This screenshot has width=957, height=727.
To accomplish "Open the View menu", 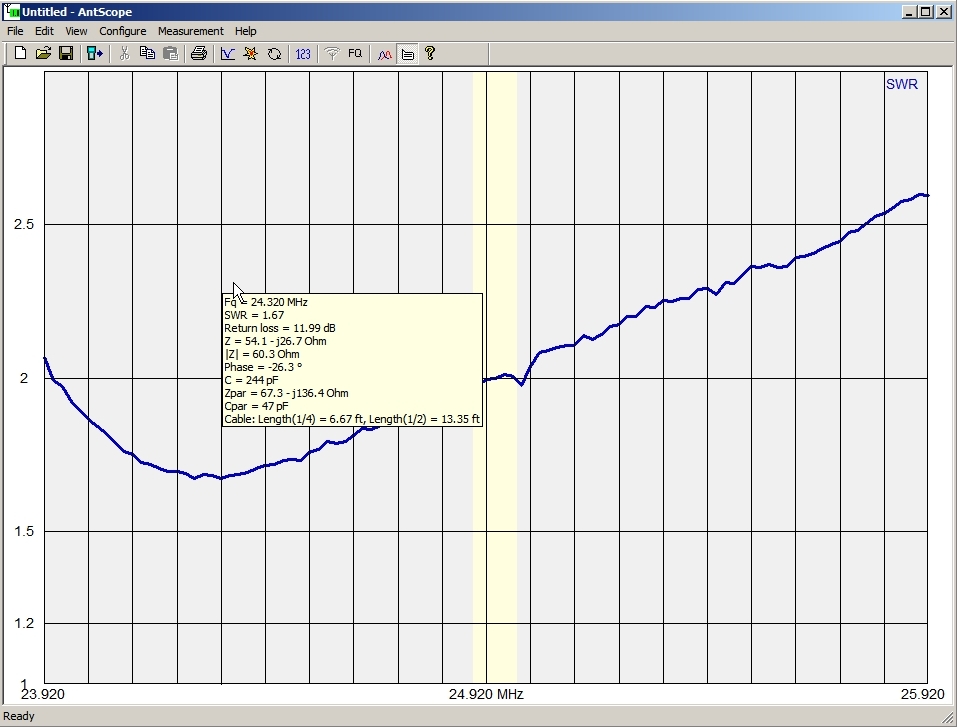I will click(x=76, y=31).
